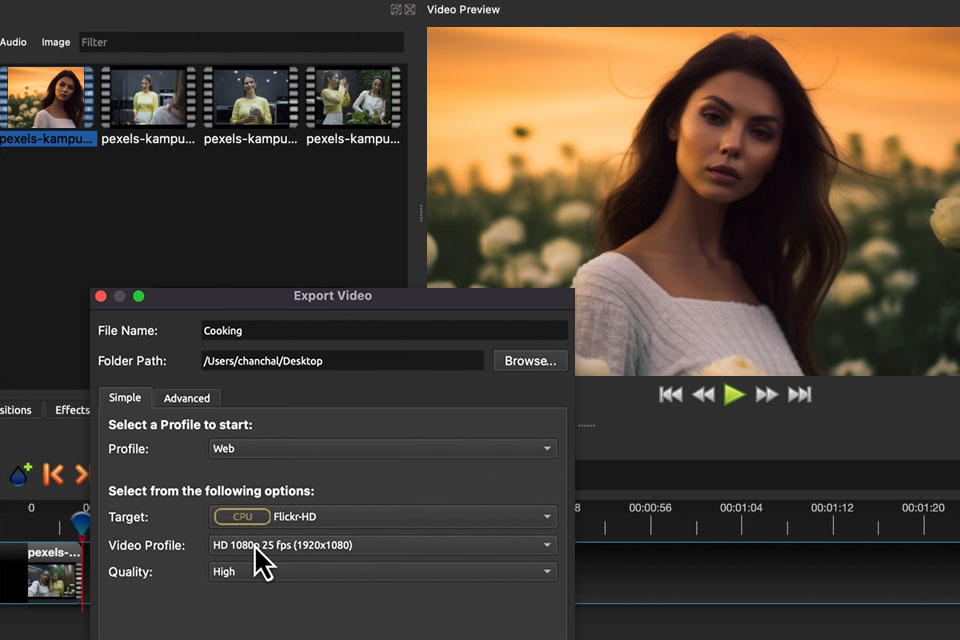Jump to end in Video Preview
Image resolution: width=960 pixels, height=640 pixels.
tap(800, 394)
